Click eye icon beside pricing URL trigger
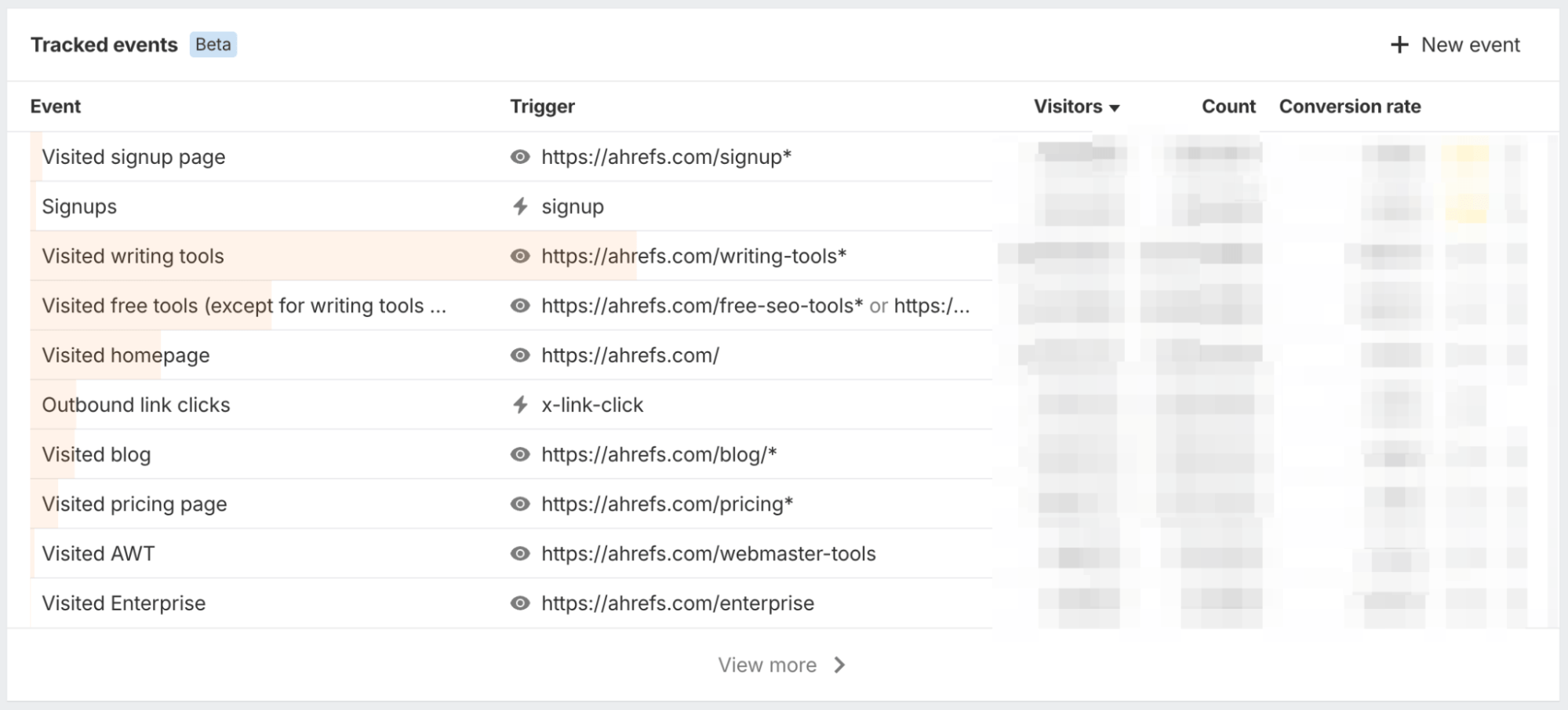This screenshot has height=710, width=1568. pos(520,504)
